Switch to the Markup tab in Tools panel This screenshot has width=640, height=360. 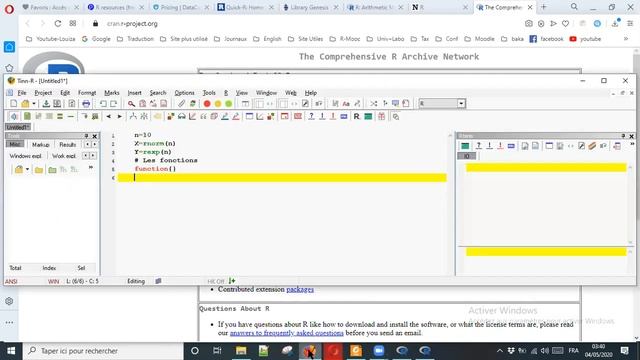tap(40, 144)
